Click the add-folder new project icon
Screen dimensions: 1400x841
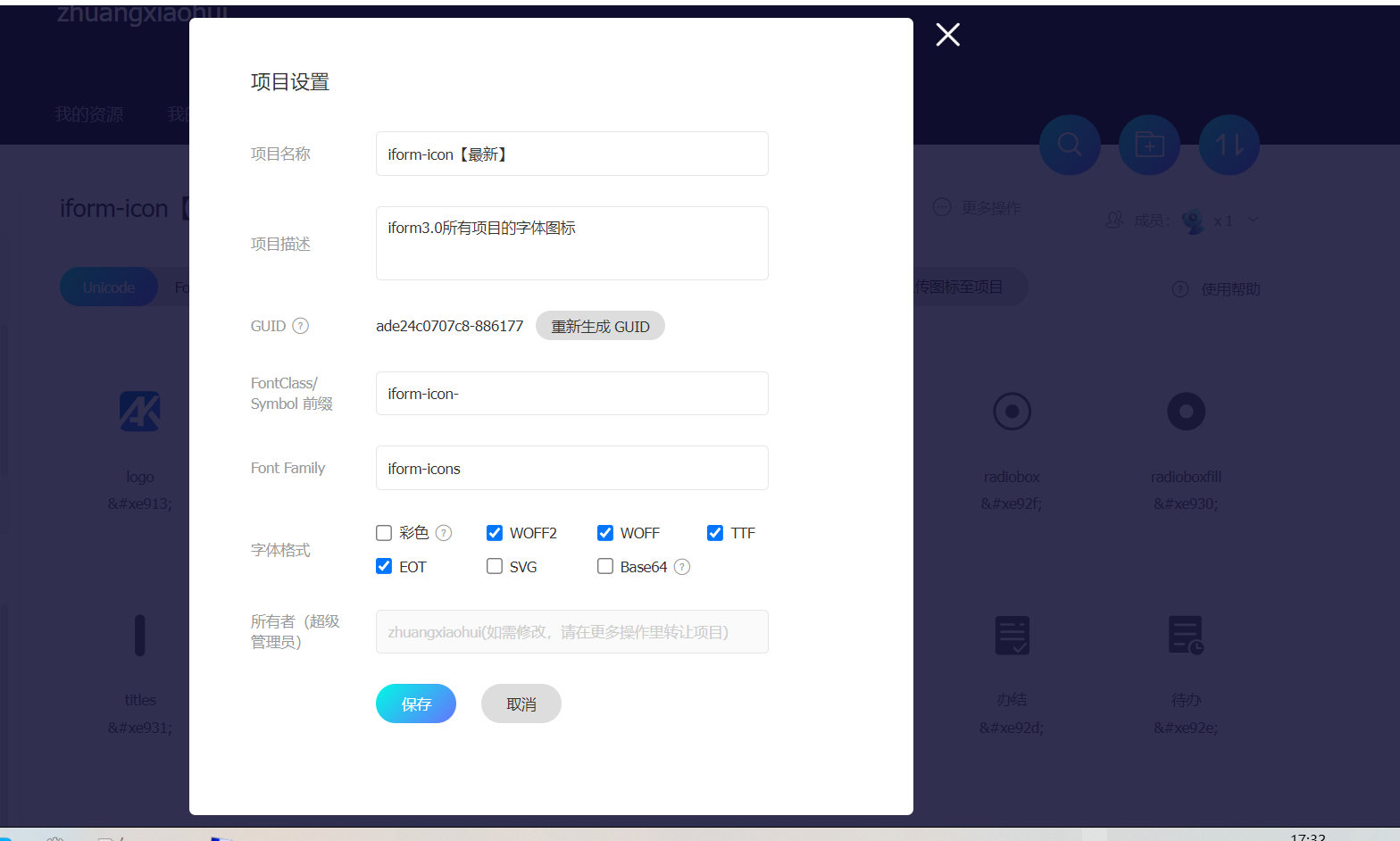[1149, 145]
